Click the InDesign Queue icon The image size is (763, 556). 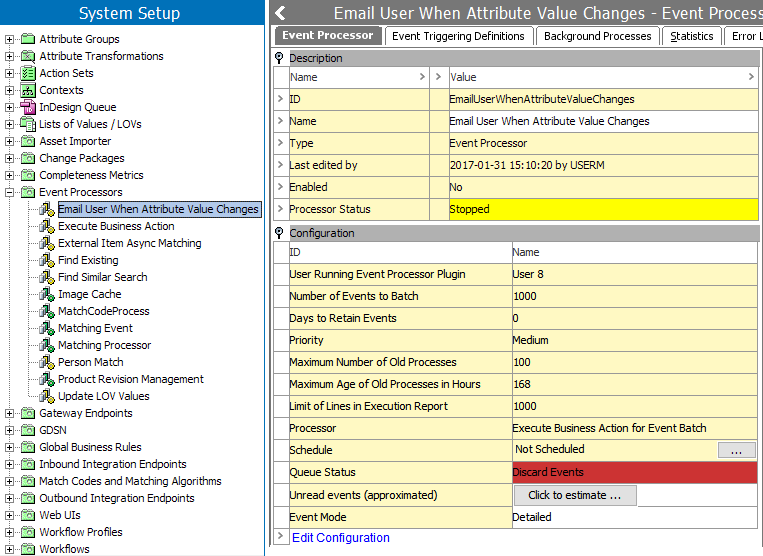point(28,107)
